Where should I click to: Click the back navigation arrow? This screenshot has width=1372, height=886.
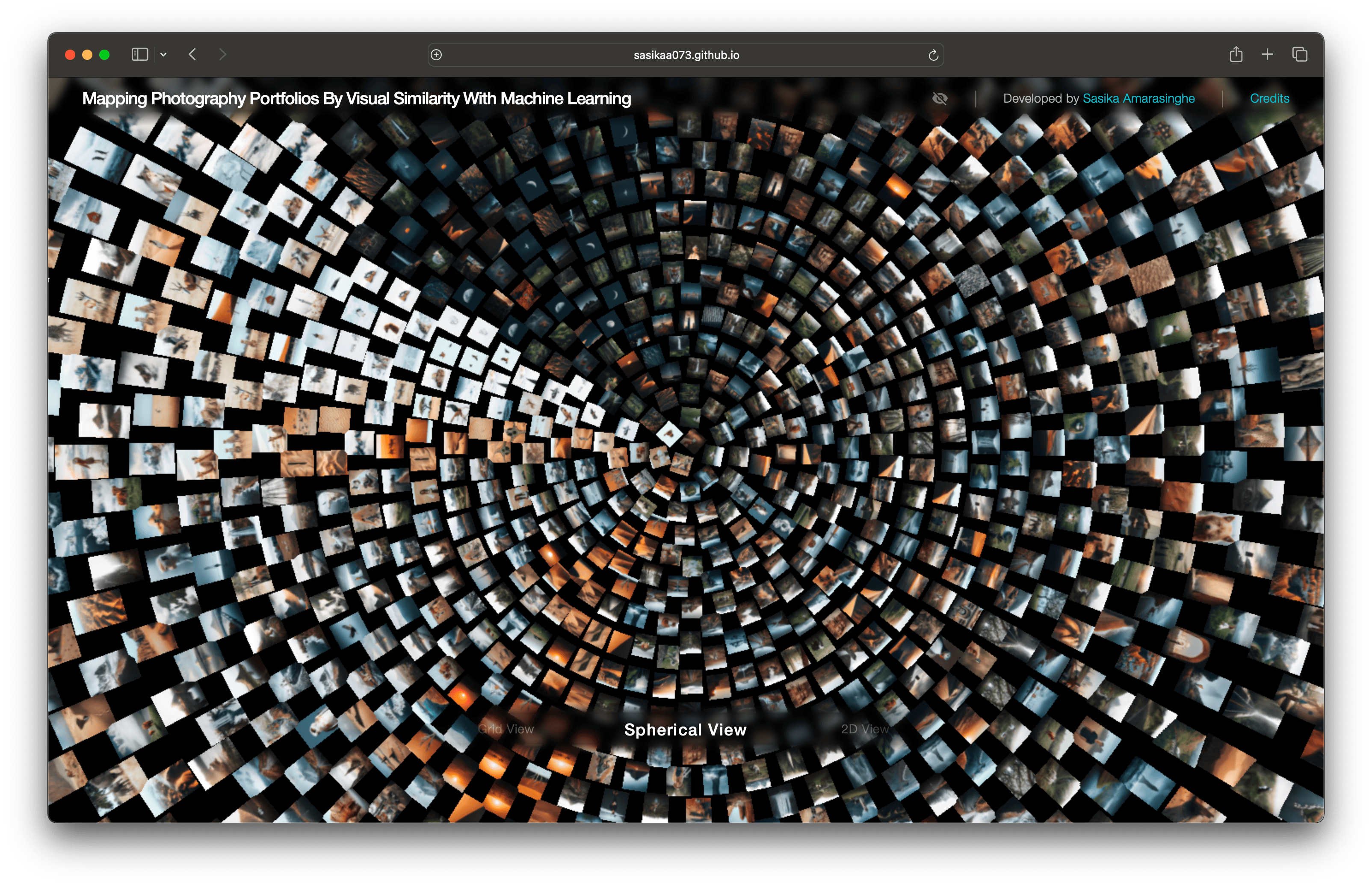coord(193,54)
